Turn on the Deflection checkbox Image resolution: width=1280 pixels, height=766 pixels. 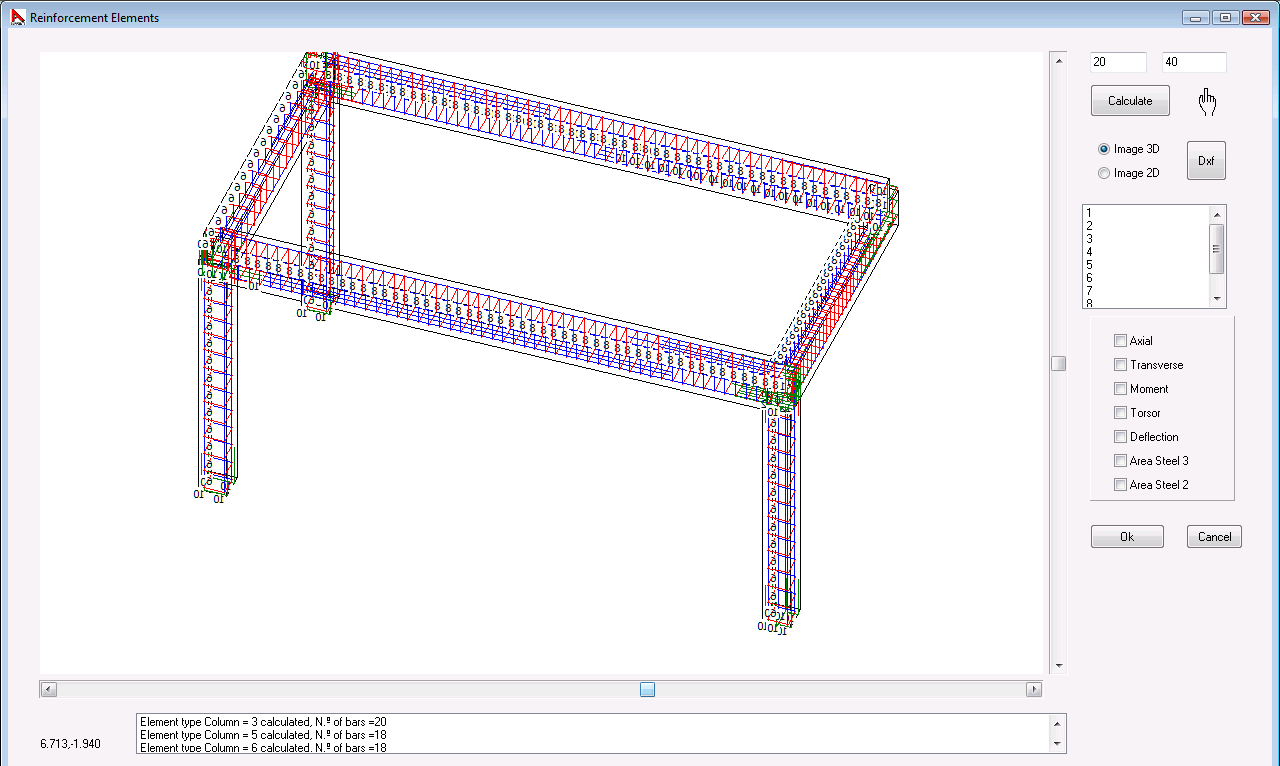click(1120, 437)
